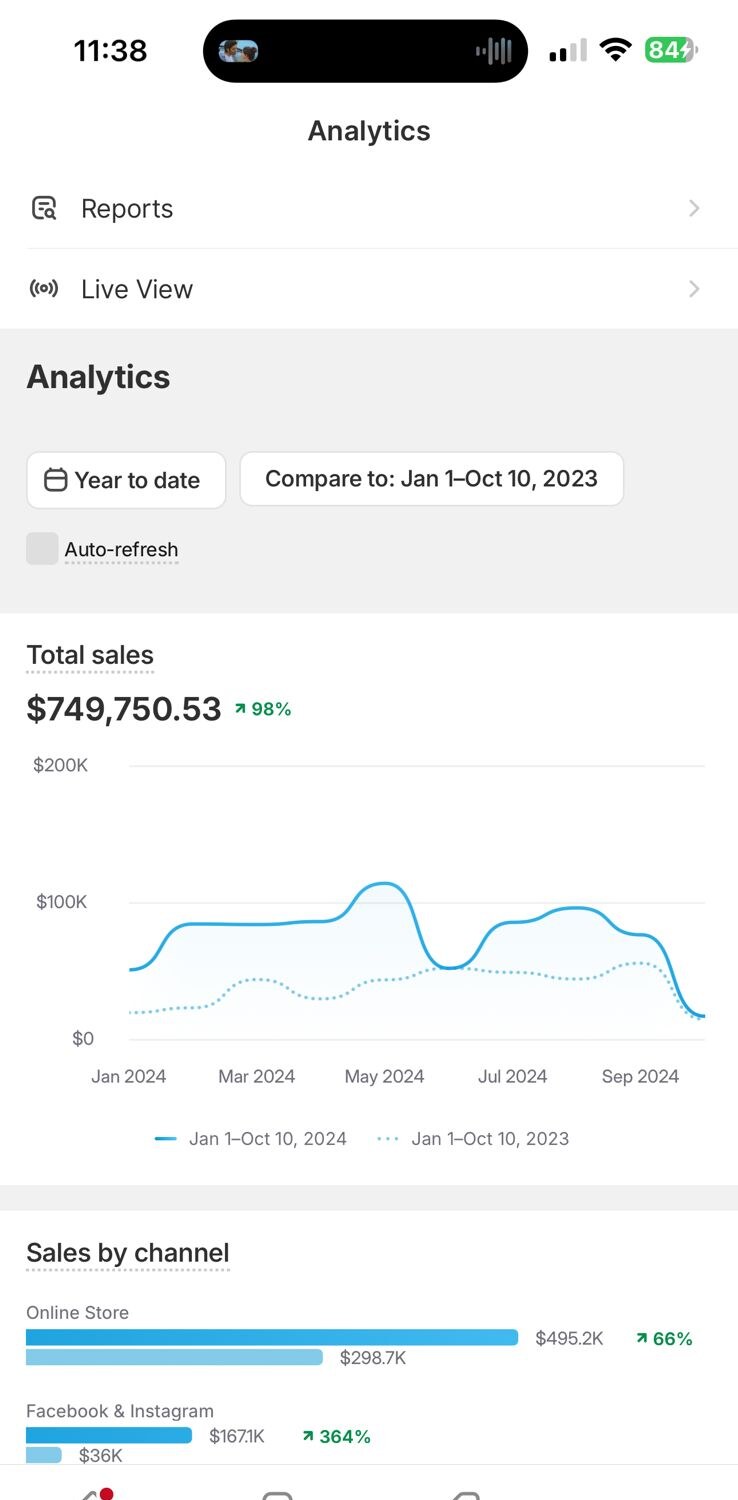The image size is (738, 1500).
Task: Open the Sales by channel heading
Action: coord(128,1253)
